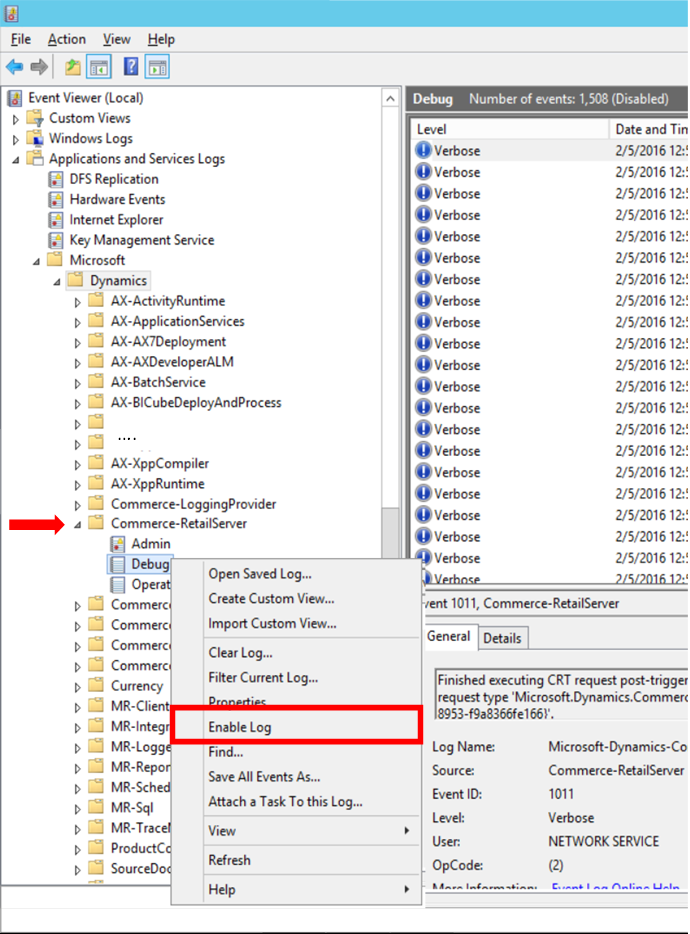The width and height of the screenshot is (690, 934).
Task: Expand the AX-ActivityRuntime node
Action: click(x=77, y=303)
